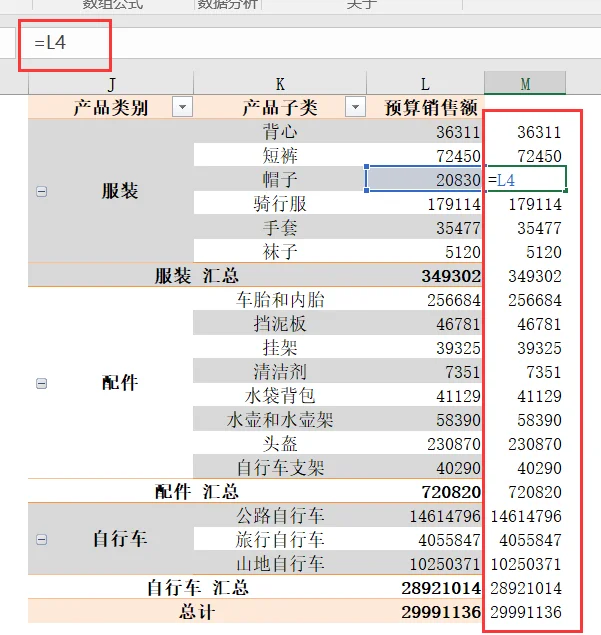The width and height of the screenshot is (601, 635).
Task: Select the 帽子 cell
Action: point(280,179)
